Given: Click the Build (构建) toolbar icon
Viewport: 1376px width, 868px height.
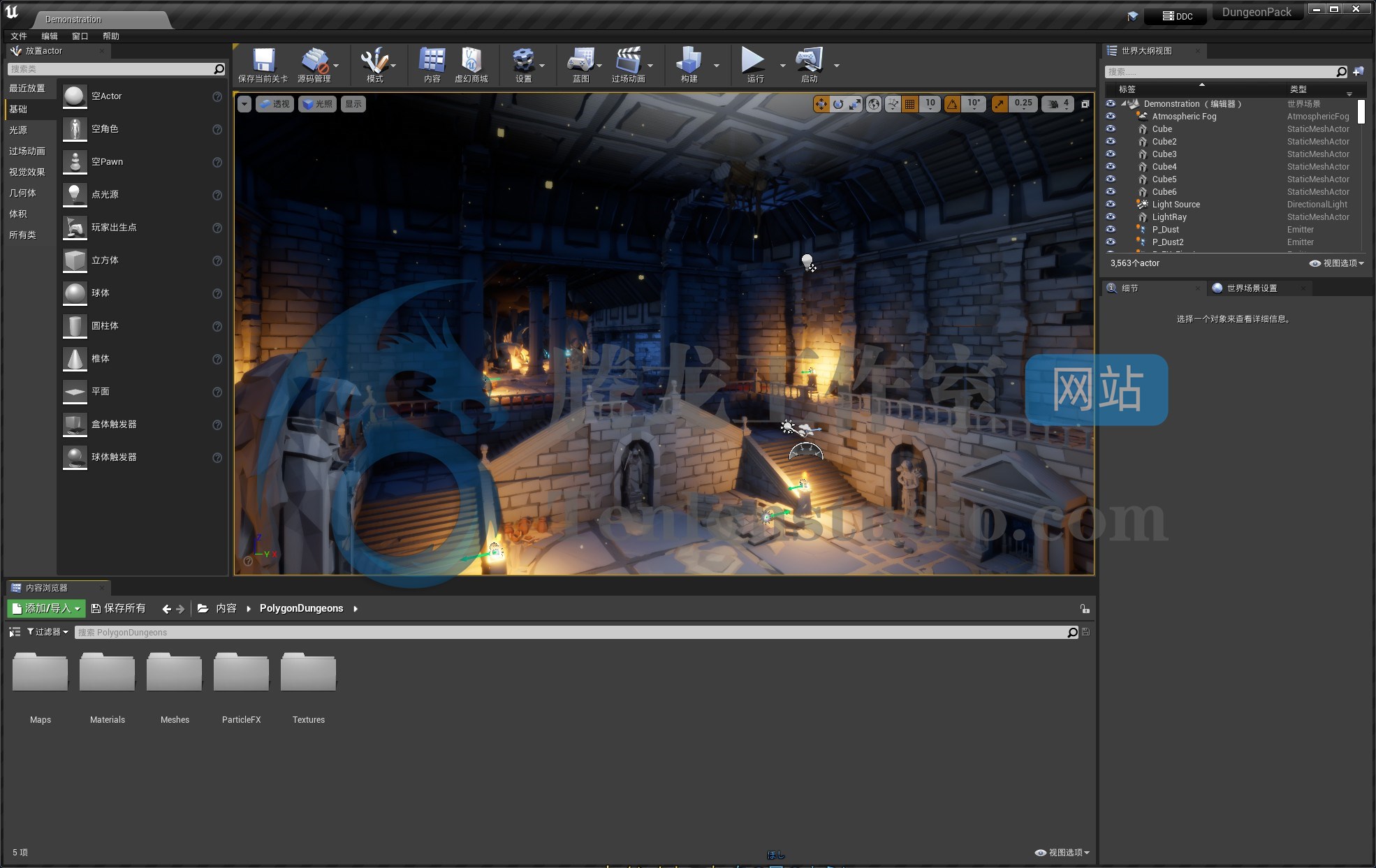Looking at the screenshot, I should 689,60.
